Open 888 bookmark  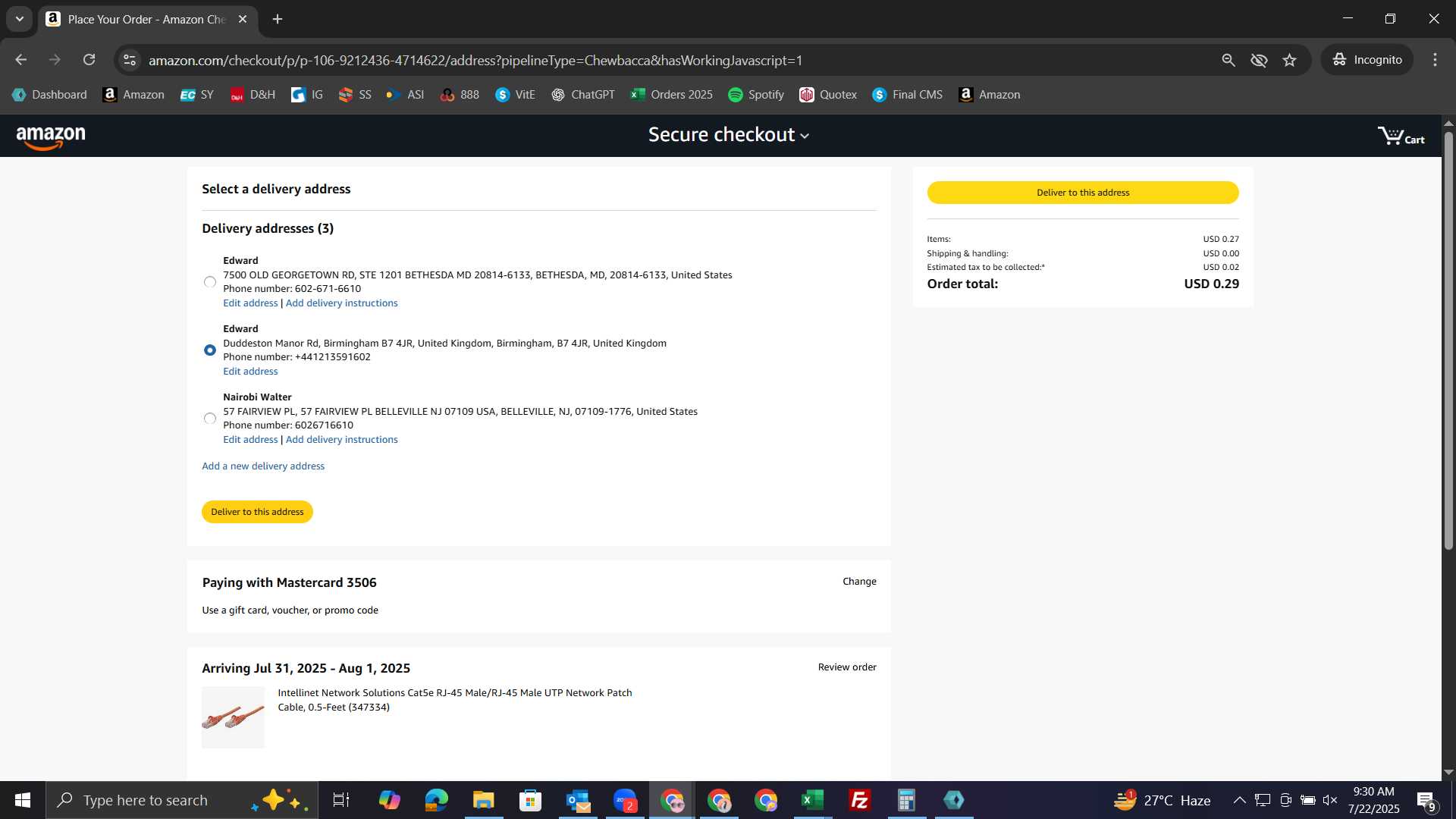tap(460, 95)
